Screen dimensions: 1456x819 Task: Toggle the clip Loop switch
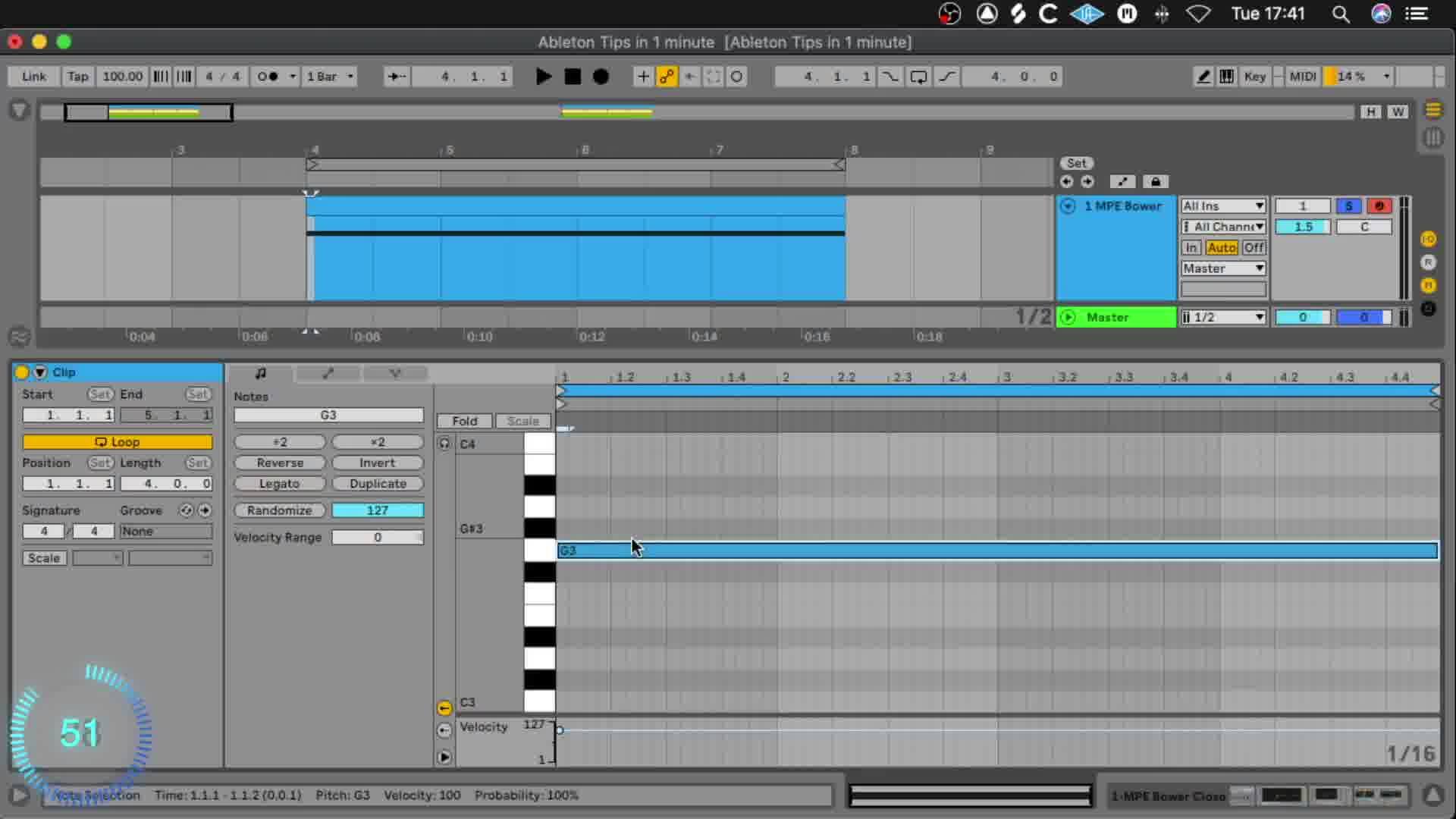(x=118, y=442)
